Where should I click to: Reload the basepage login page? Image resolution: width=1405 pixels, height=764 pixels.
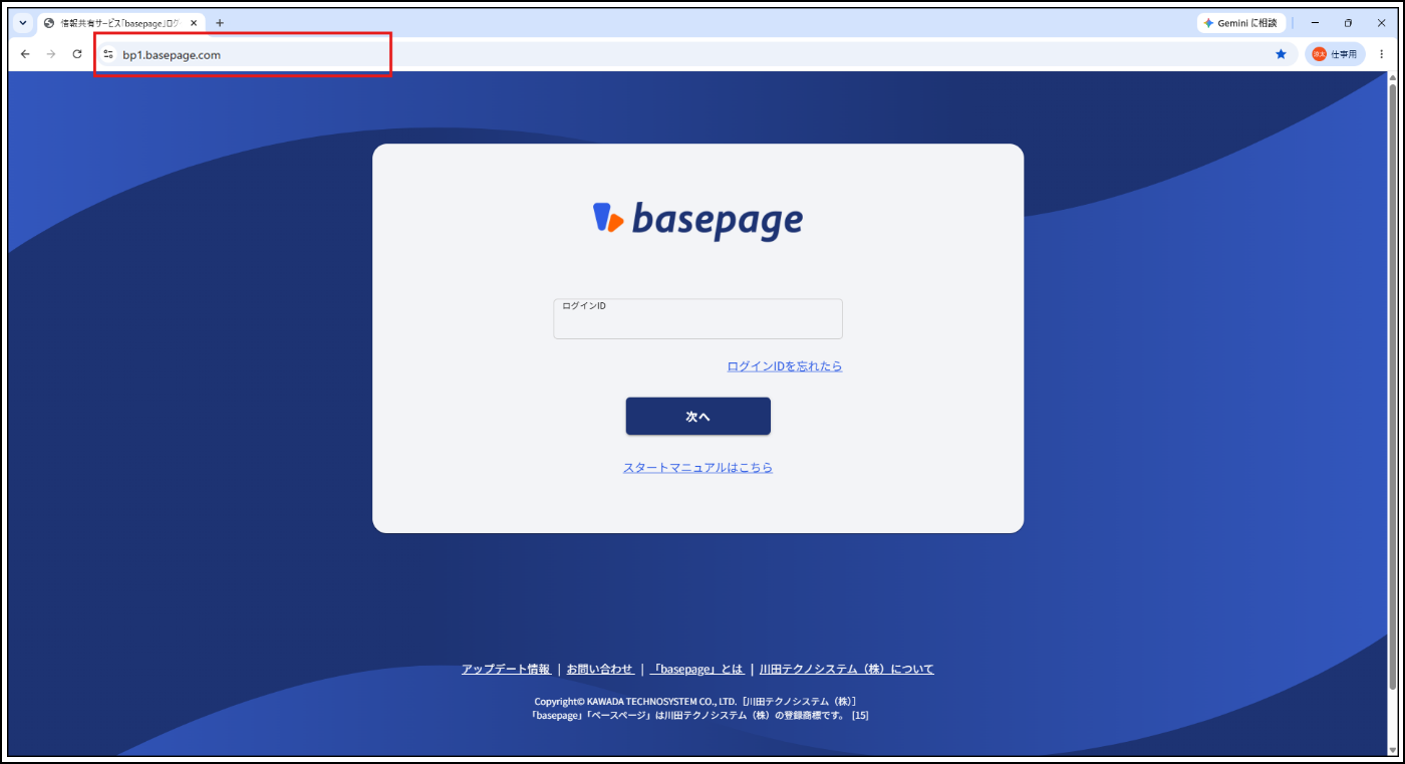tap(77, 54)
